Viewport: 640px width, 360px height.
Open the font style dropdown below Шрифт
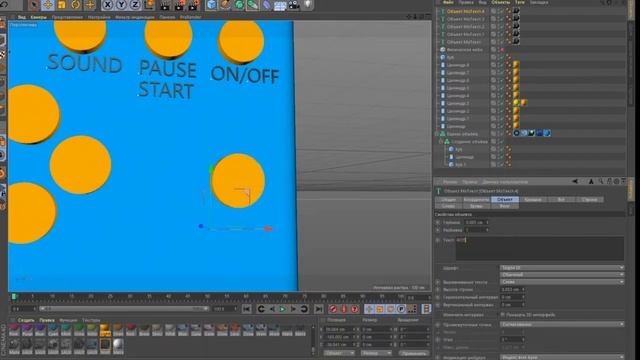562,275
